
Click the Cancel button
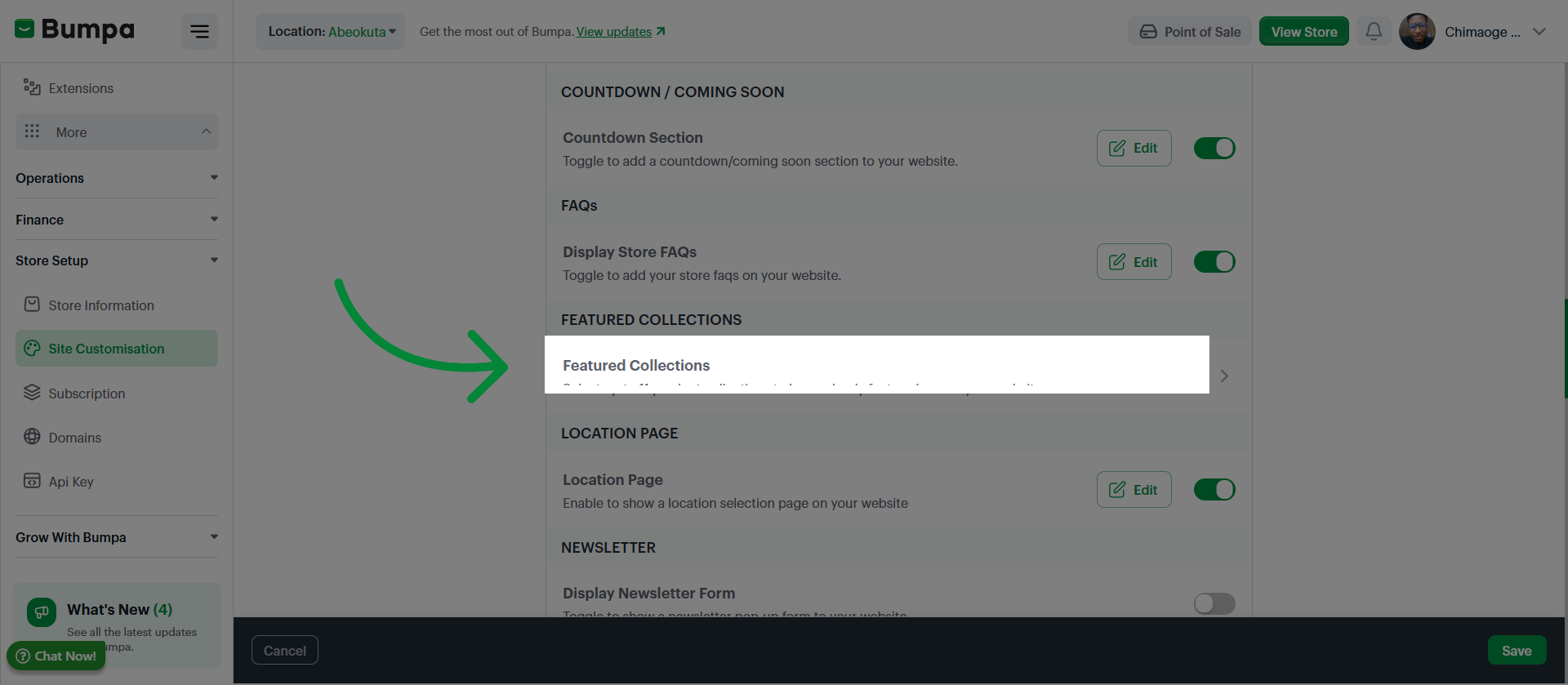[285, 651]
